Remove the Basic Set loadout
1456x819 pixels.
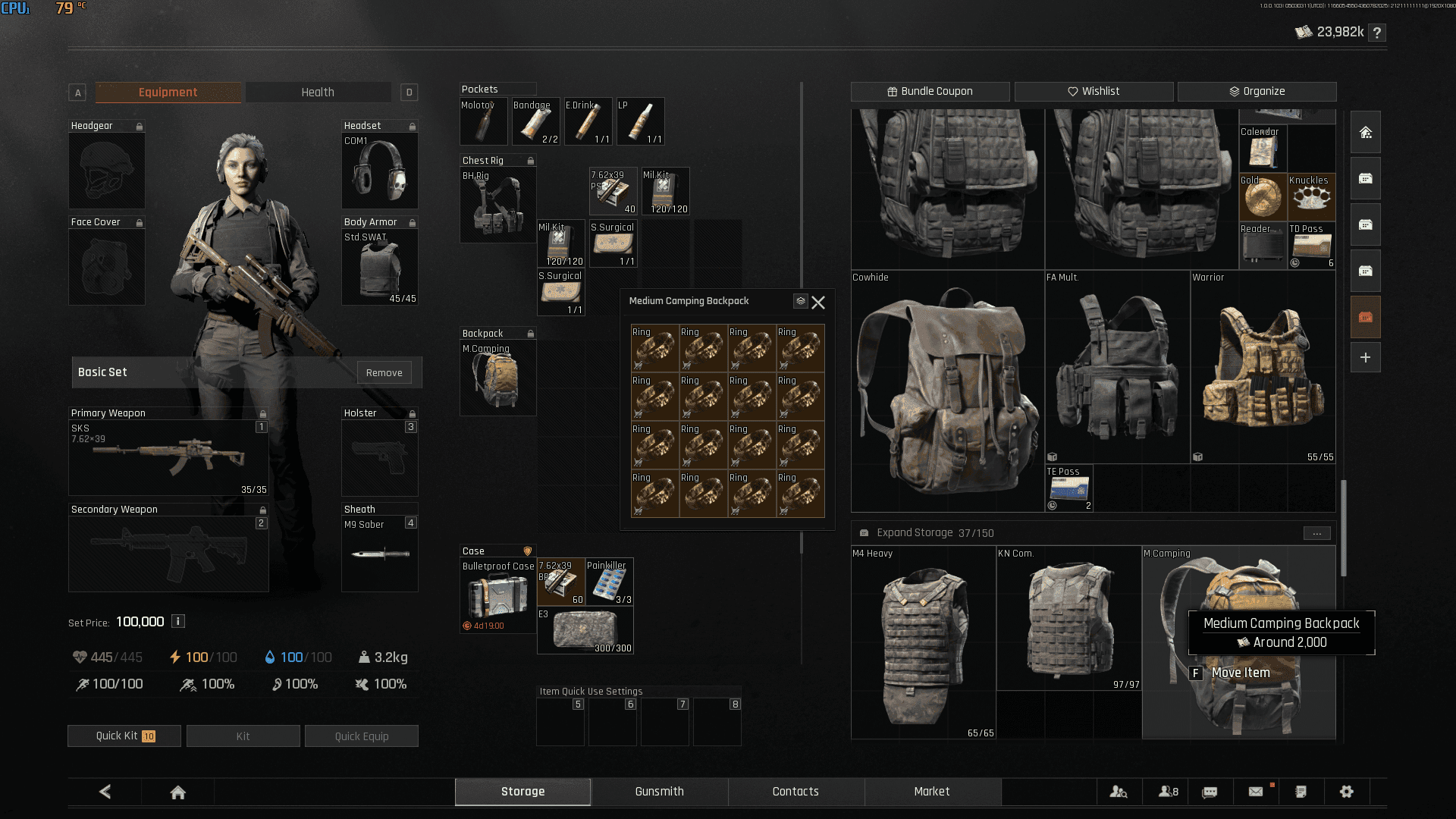click(384, 372)
